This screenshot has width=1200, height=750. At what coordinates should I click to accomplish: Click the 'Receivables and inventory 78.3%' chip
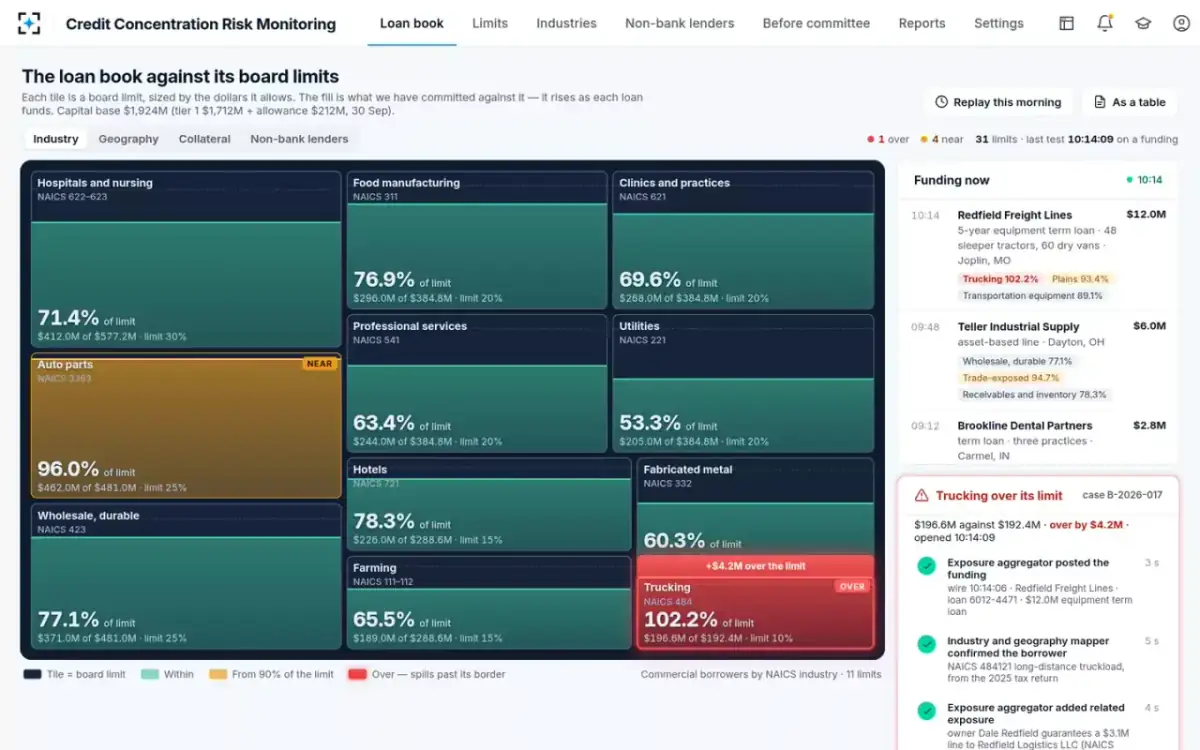click(x=1034, y=395)
